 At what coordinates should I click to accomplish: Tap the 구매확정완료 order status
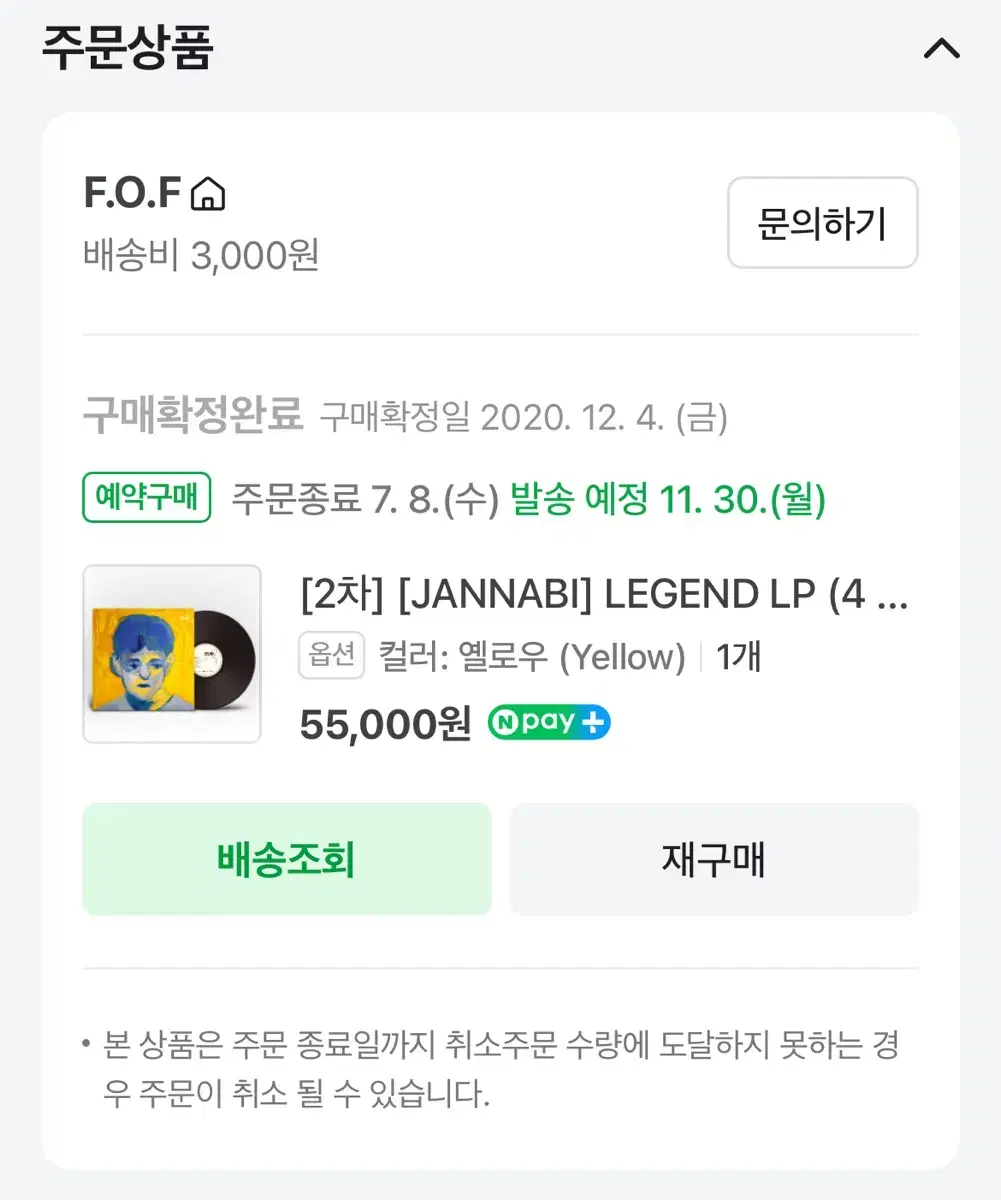[193, 415]
